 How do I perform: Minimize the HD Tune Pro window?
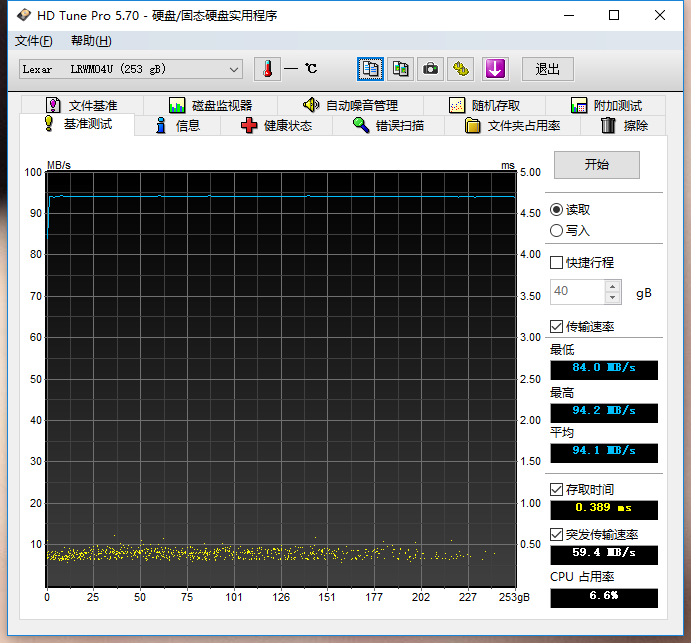pyautogui.click(x=569, y=15)
